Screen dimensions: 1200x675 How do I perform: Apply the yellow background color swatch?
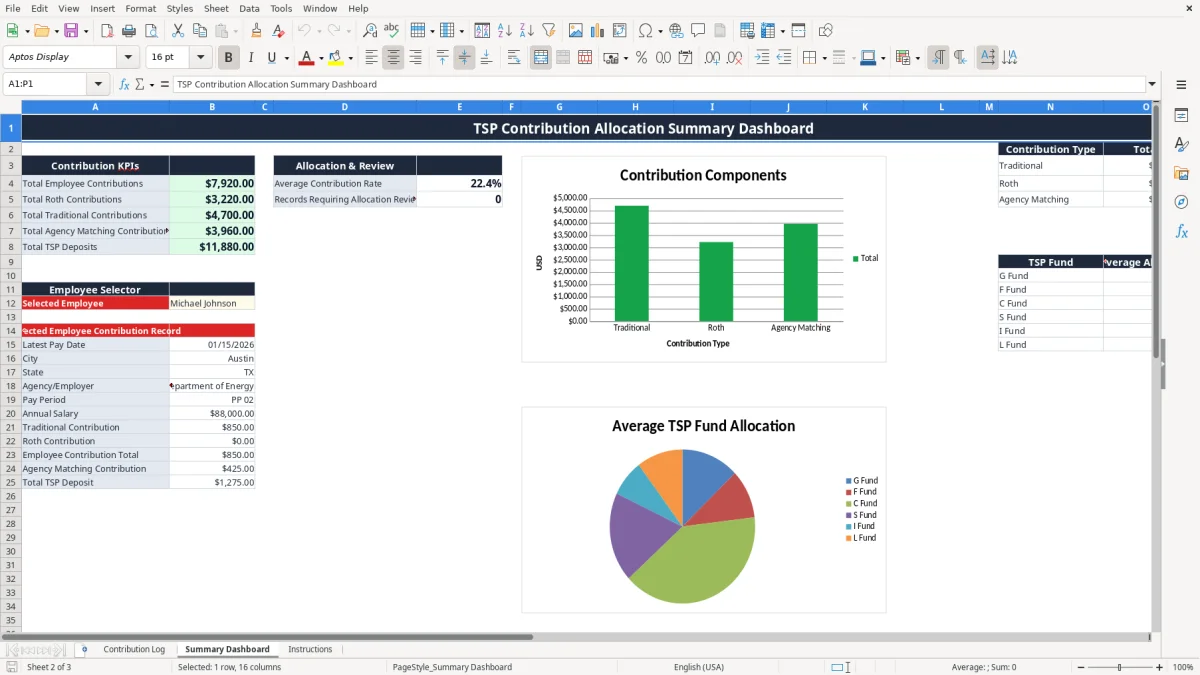pyautogui.click(x=336, y=58)
